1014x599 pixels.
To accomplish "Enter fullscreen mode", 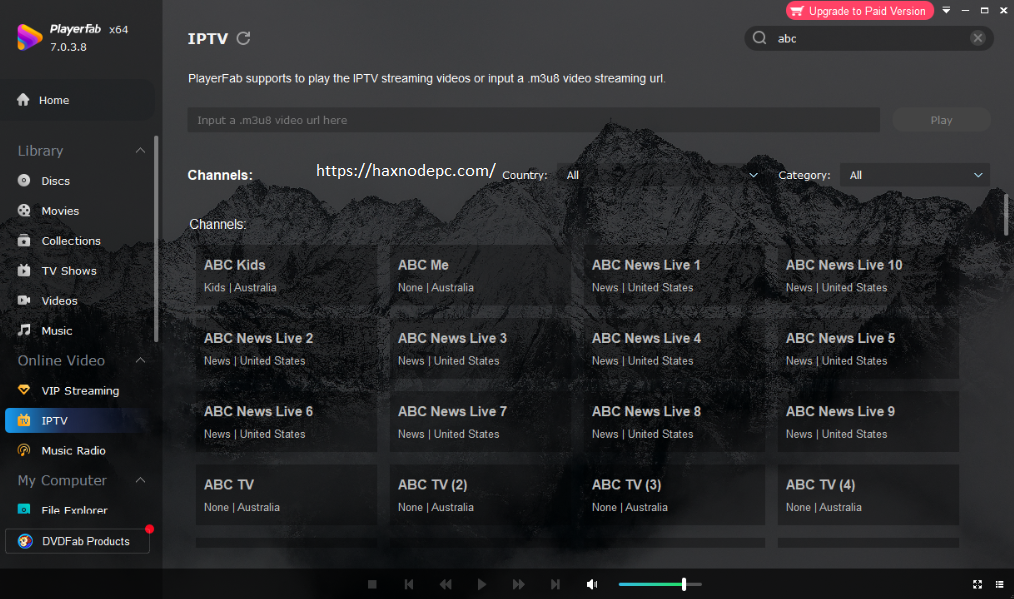I will coord(977,584).
